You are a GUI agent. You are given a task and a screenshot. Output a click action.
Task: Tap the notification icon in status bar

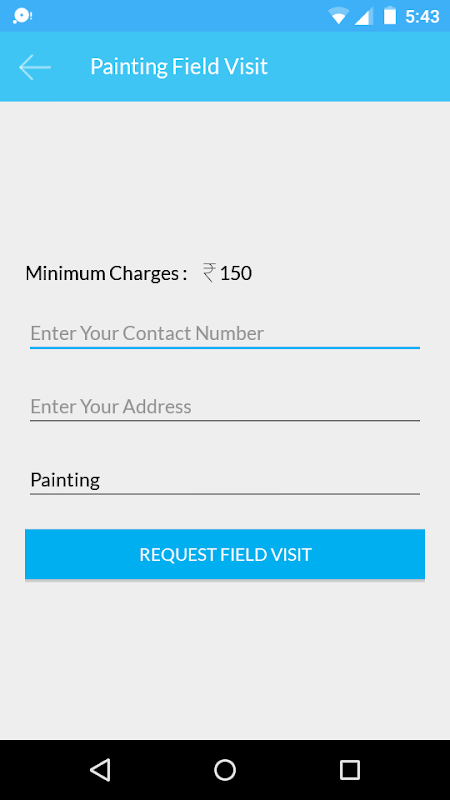pos(22,16)
